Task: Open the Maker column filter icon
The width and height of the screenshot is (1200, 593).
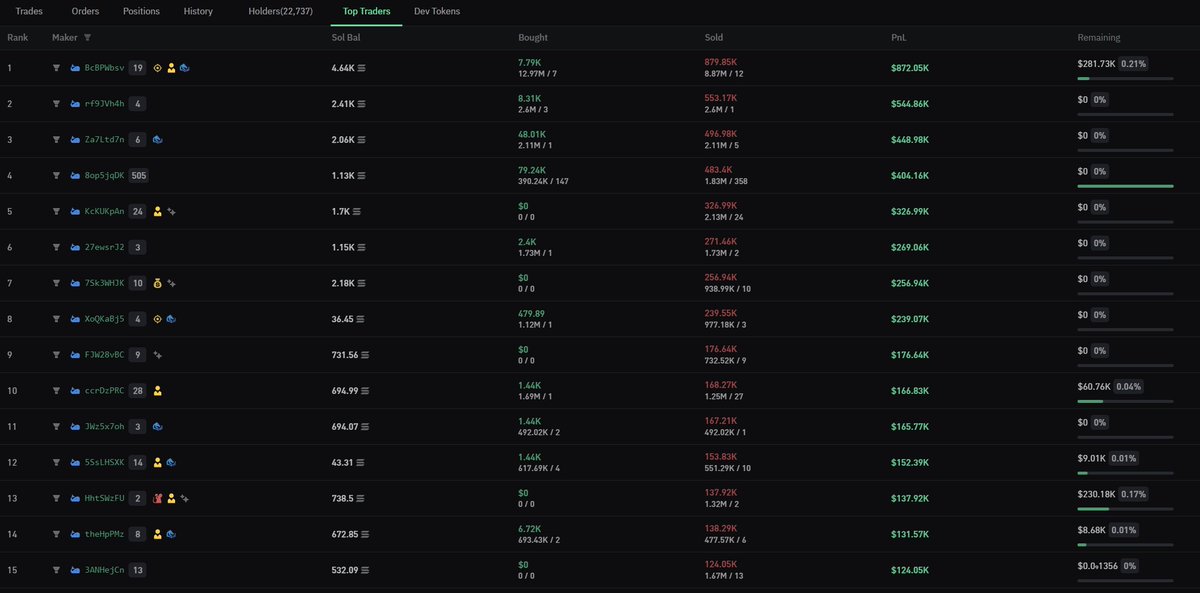Action: pyautogui.click(x=87, y=38)
